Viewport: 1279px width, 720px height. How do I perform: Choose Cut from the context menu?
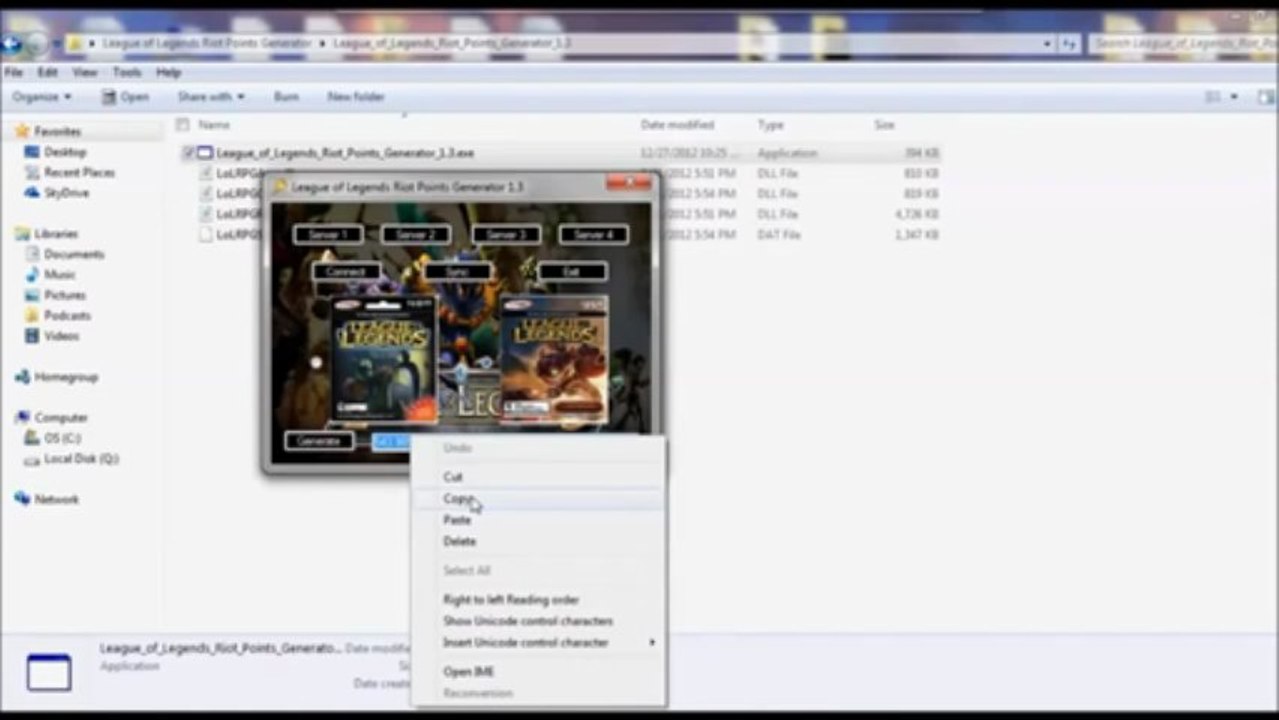tap(538, 477)
